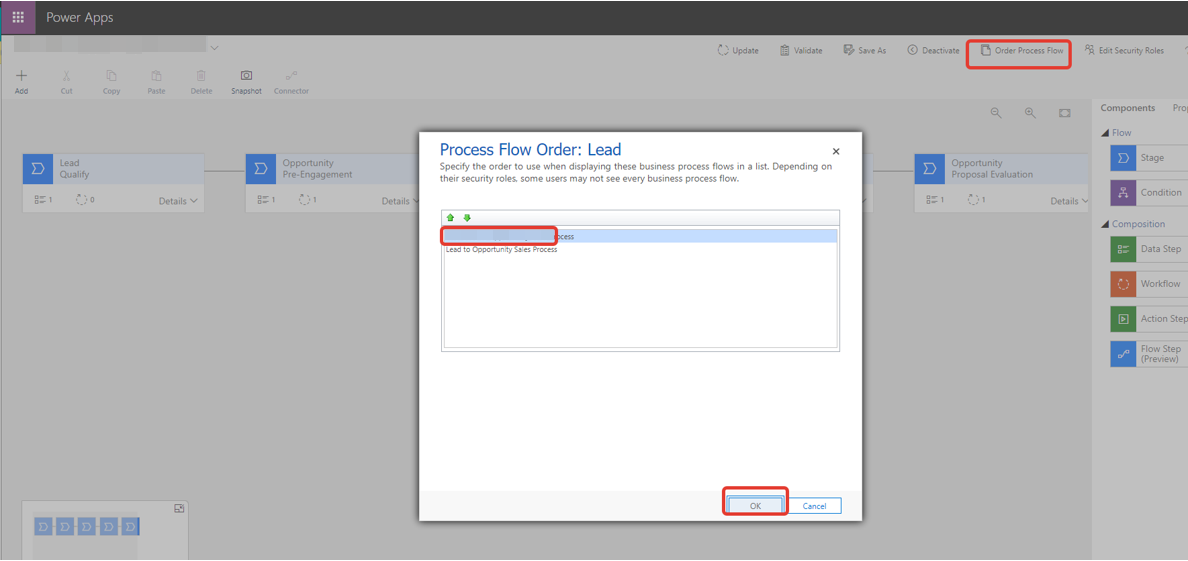Click the Cut scissors icon
The width and height of the screenshot is (1188, 561).
tap(67, 76)
